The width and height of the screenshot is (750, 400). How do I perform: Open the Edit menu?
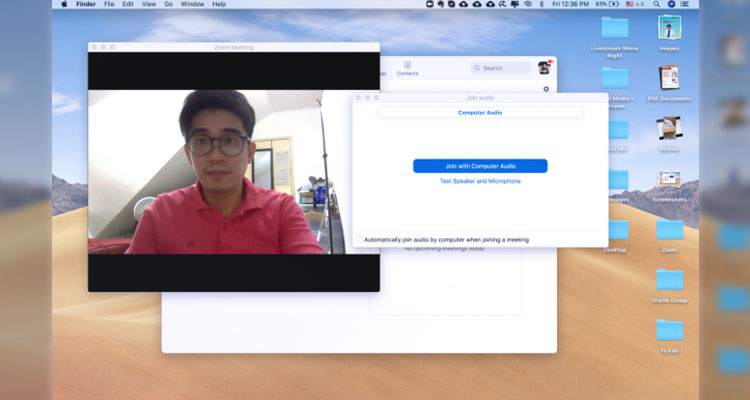[x=128, y=4]
